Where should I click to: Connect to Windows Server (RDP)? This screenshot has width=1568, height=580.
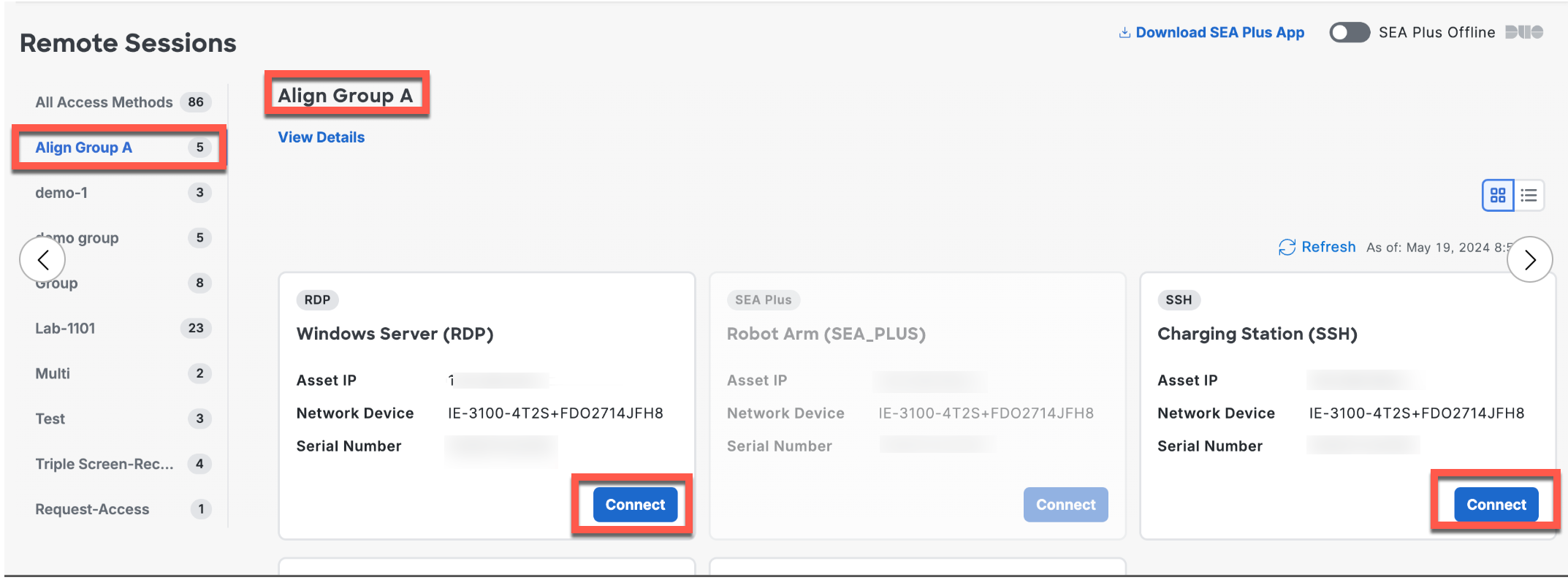(635, 505)
